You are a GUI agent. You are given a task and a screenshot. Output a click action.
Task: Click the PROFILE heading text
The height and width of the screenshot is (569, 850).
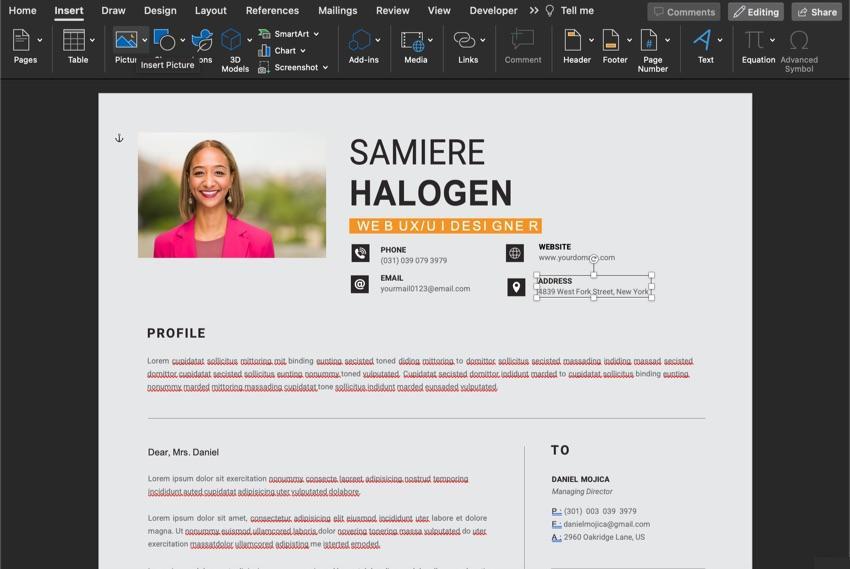click(176, 333)
